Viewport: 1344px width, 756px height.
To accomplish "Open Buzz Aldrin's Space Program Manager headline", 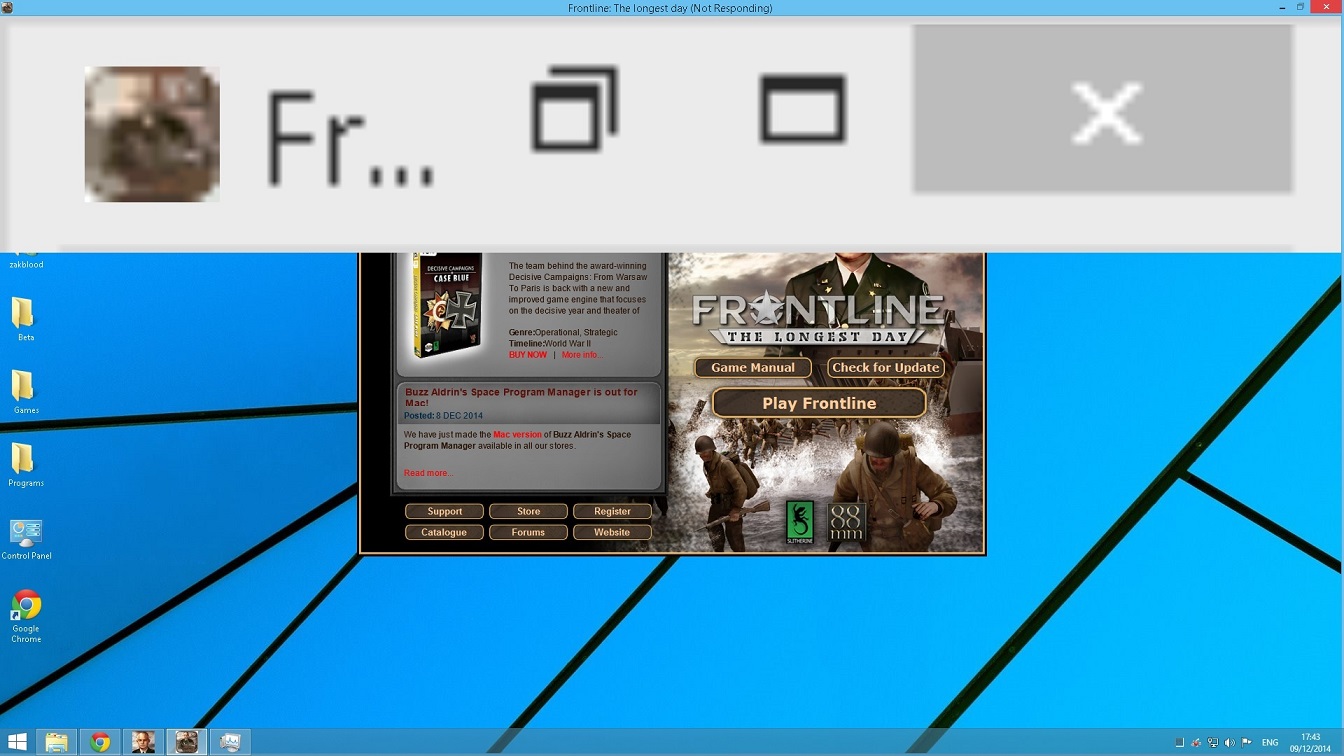I will pyautogui.click(x=521, y=397).
